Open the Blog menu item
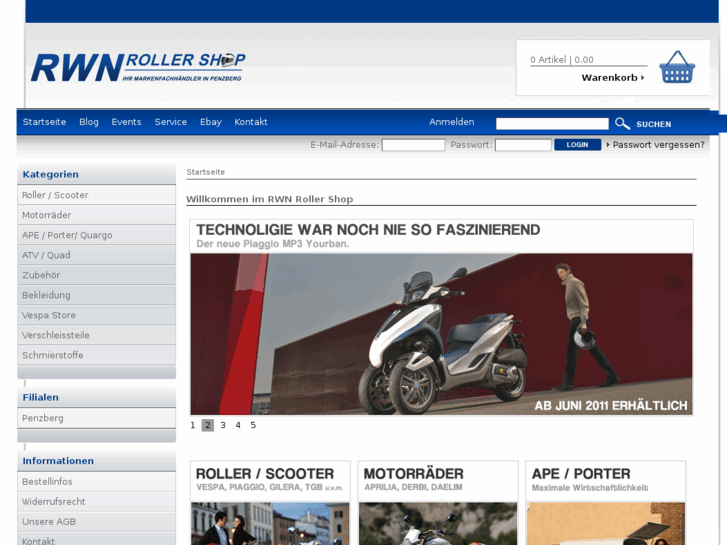 point(89,122)
